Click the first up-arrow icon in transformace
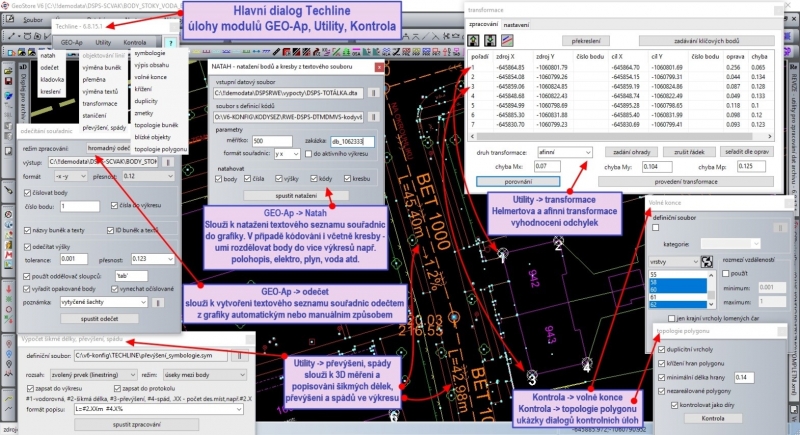 (473, 40)
